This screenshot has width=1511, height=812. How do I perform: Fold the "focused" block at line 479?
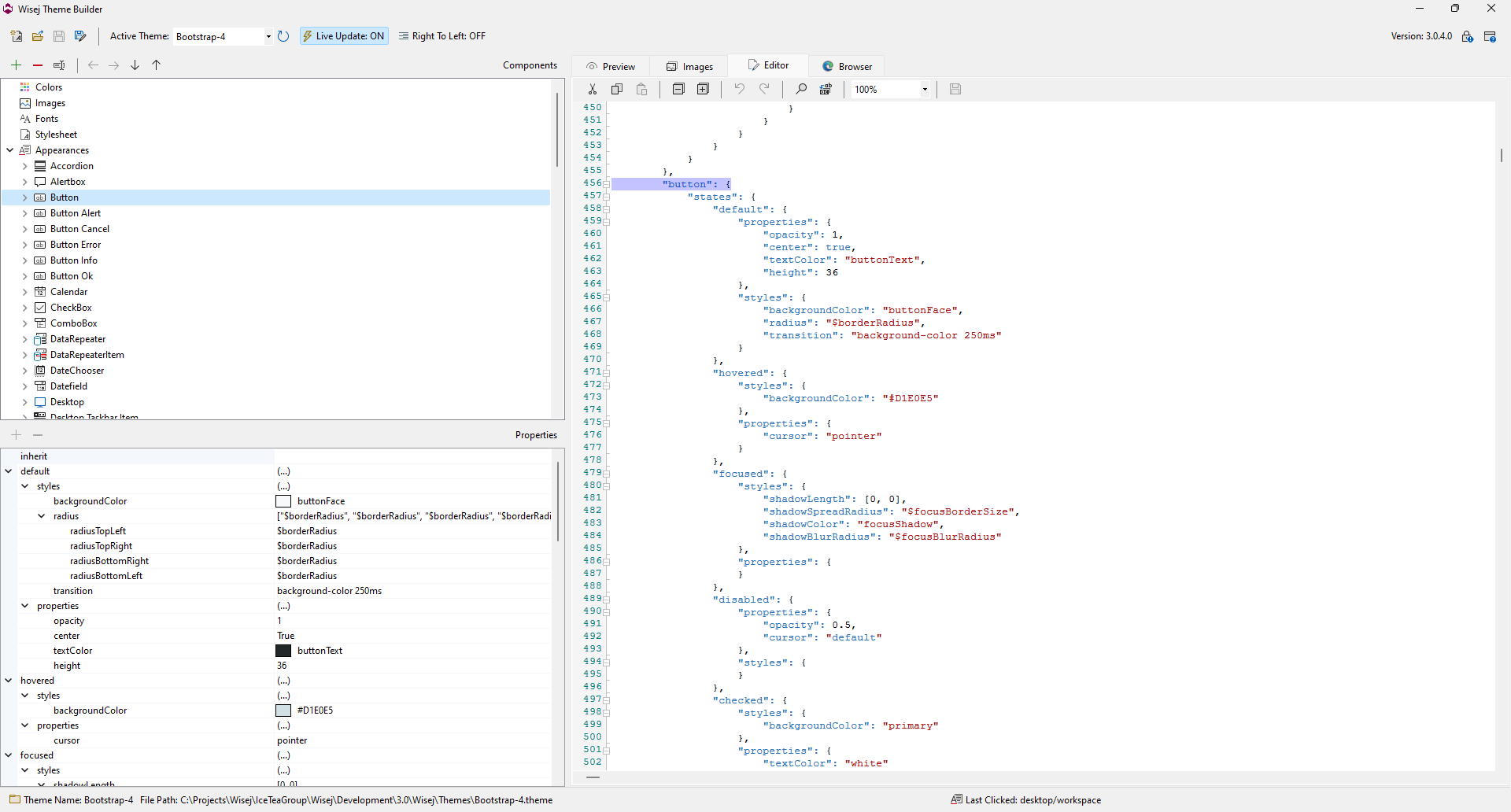607,474
